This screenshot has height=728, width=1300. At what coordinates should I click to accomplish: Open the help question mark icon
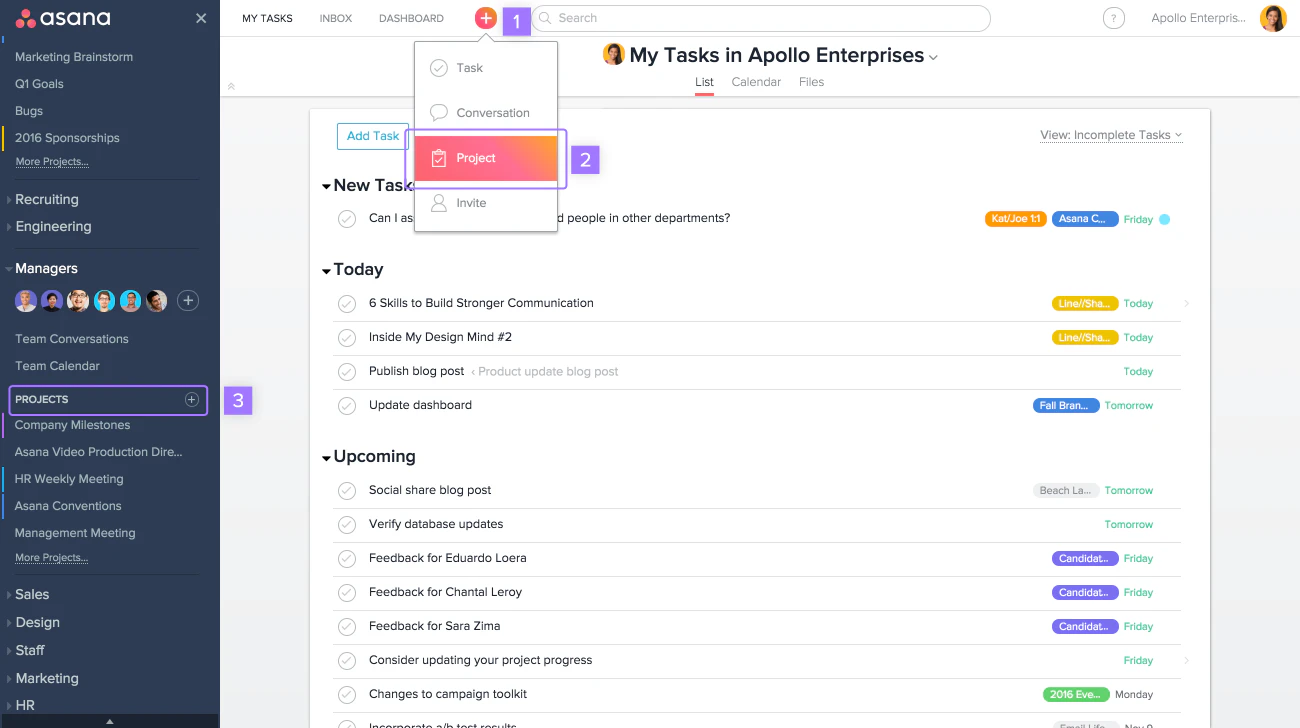[1113, 18]
